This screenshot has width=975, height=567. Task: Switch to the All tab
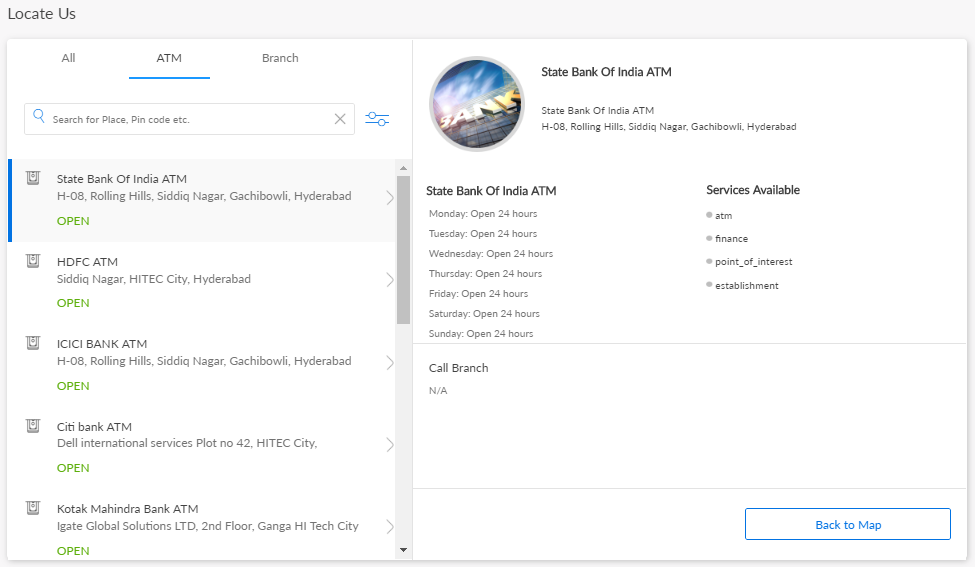[x=68, y=58]
